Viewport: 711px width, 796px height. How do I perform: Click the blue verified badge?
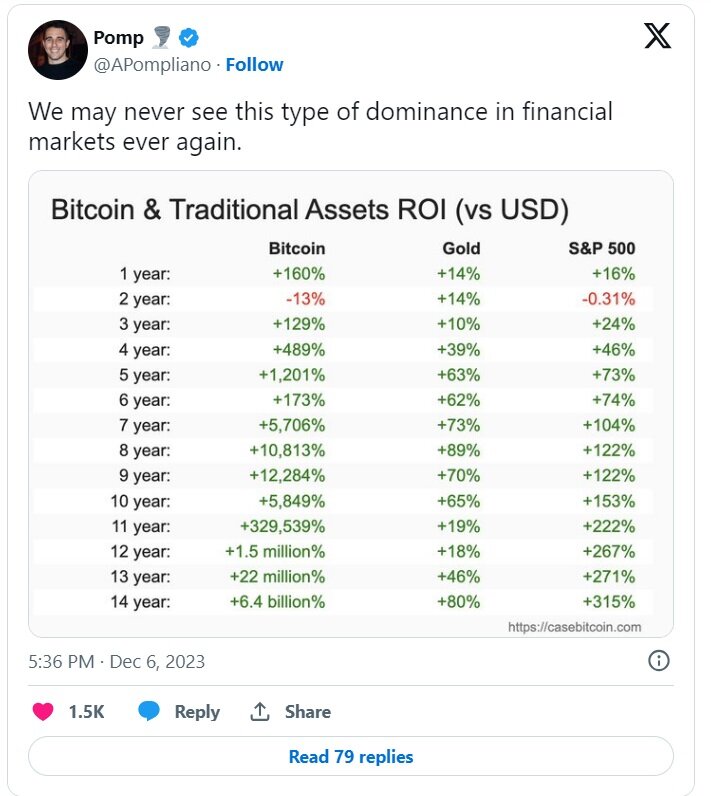[189, 38]
